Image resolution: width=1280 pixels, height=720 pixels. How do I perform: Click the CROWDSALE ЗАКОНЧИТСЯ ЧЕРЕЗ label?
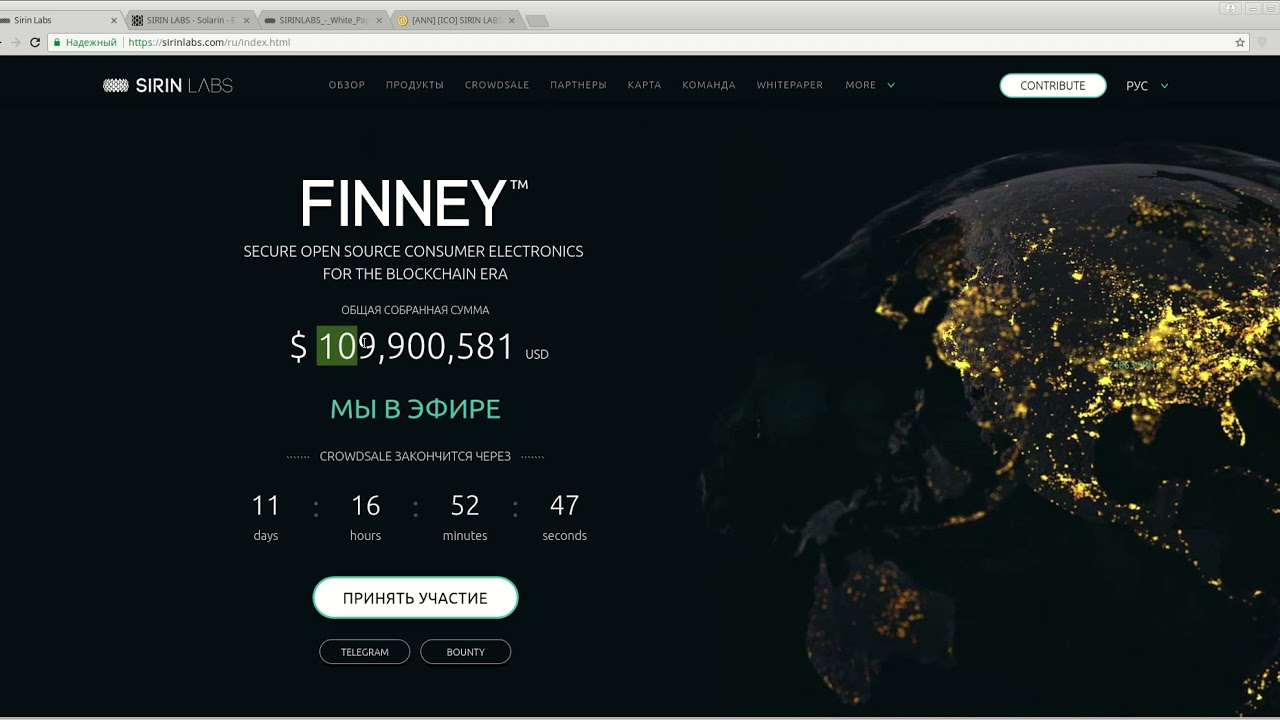coord(415,456)
